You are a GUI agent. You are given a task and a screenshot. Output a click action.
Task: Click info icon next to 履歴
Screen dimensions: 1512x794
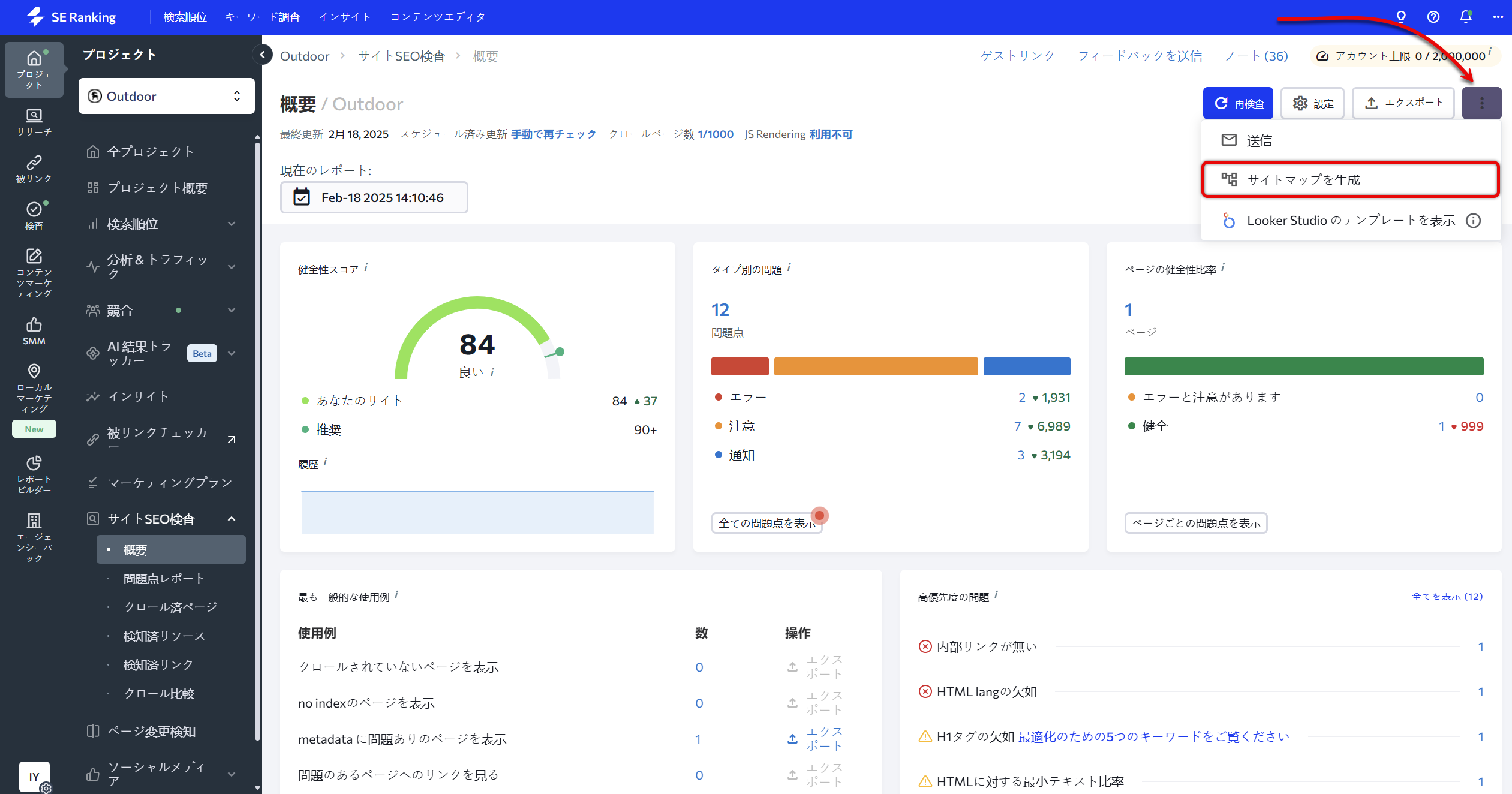[x=326, y=462]
